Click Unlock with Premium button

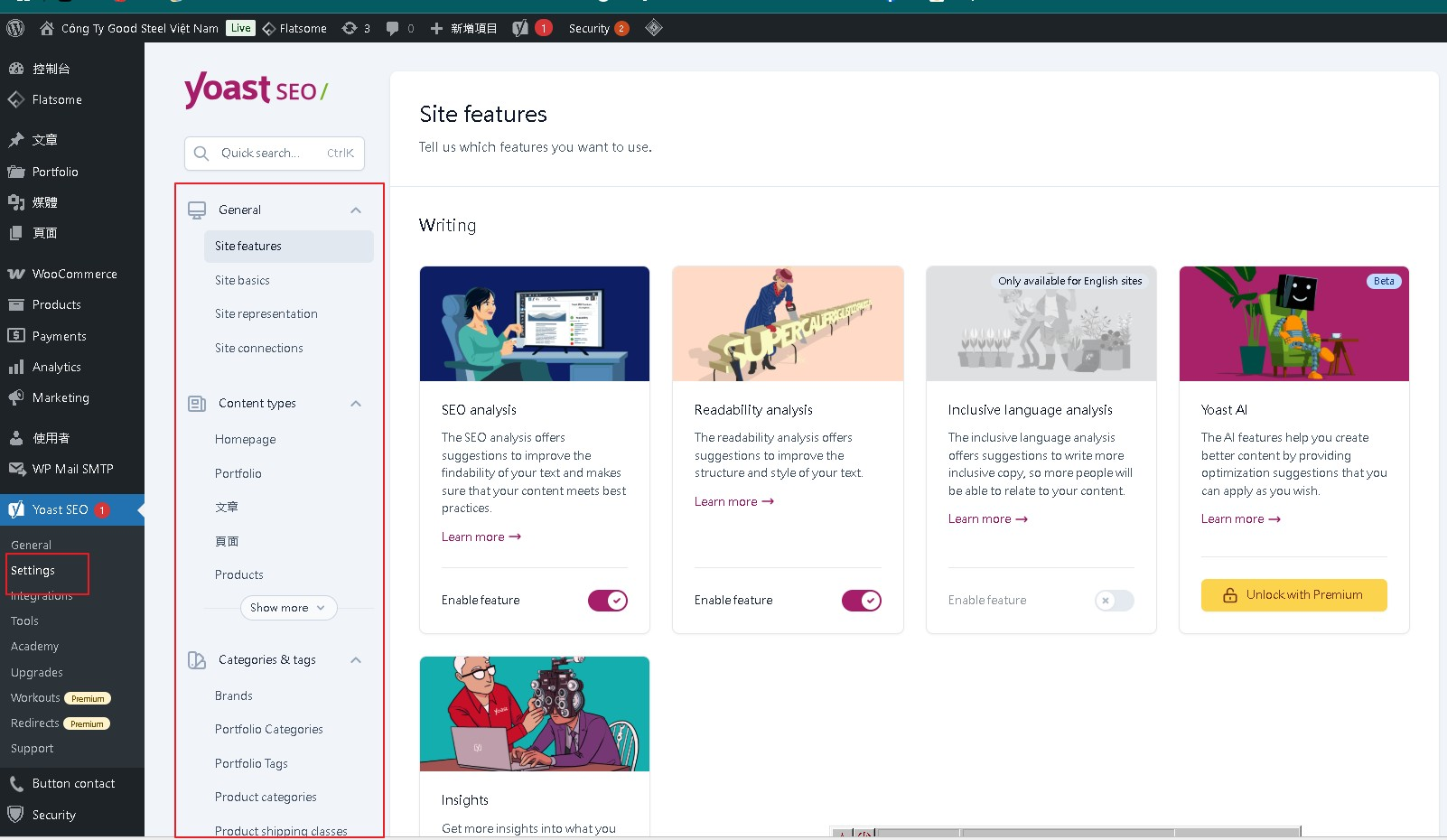pyautogui.click(x=1293, y=595)
